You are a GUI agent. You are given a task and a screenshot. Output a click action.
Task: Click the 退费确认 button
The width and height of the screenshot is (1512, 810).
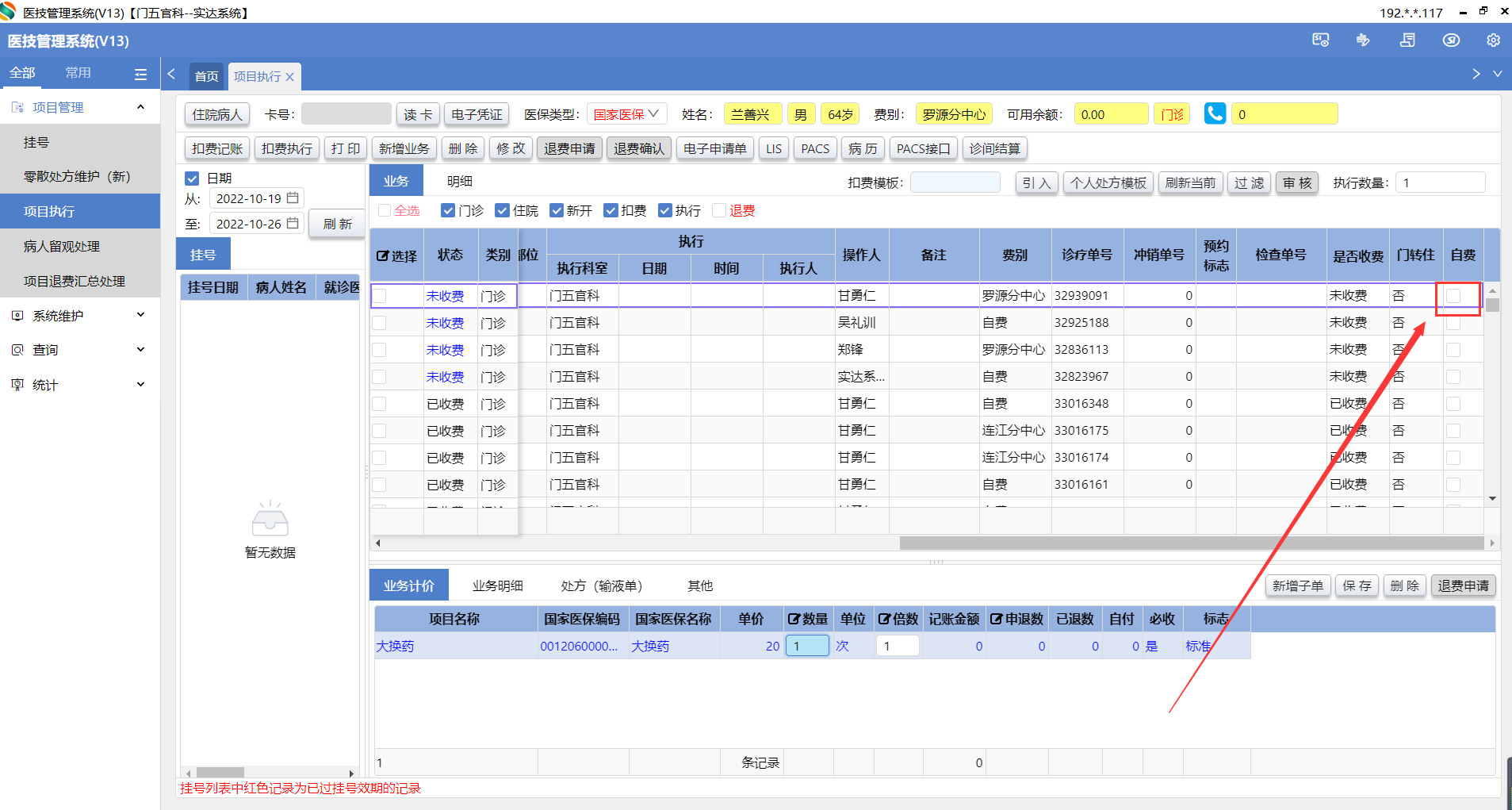pos(639,148)
